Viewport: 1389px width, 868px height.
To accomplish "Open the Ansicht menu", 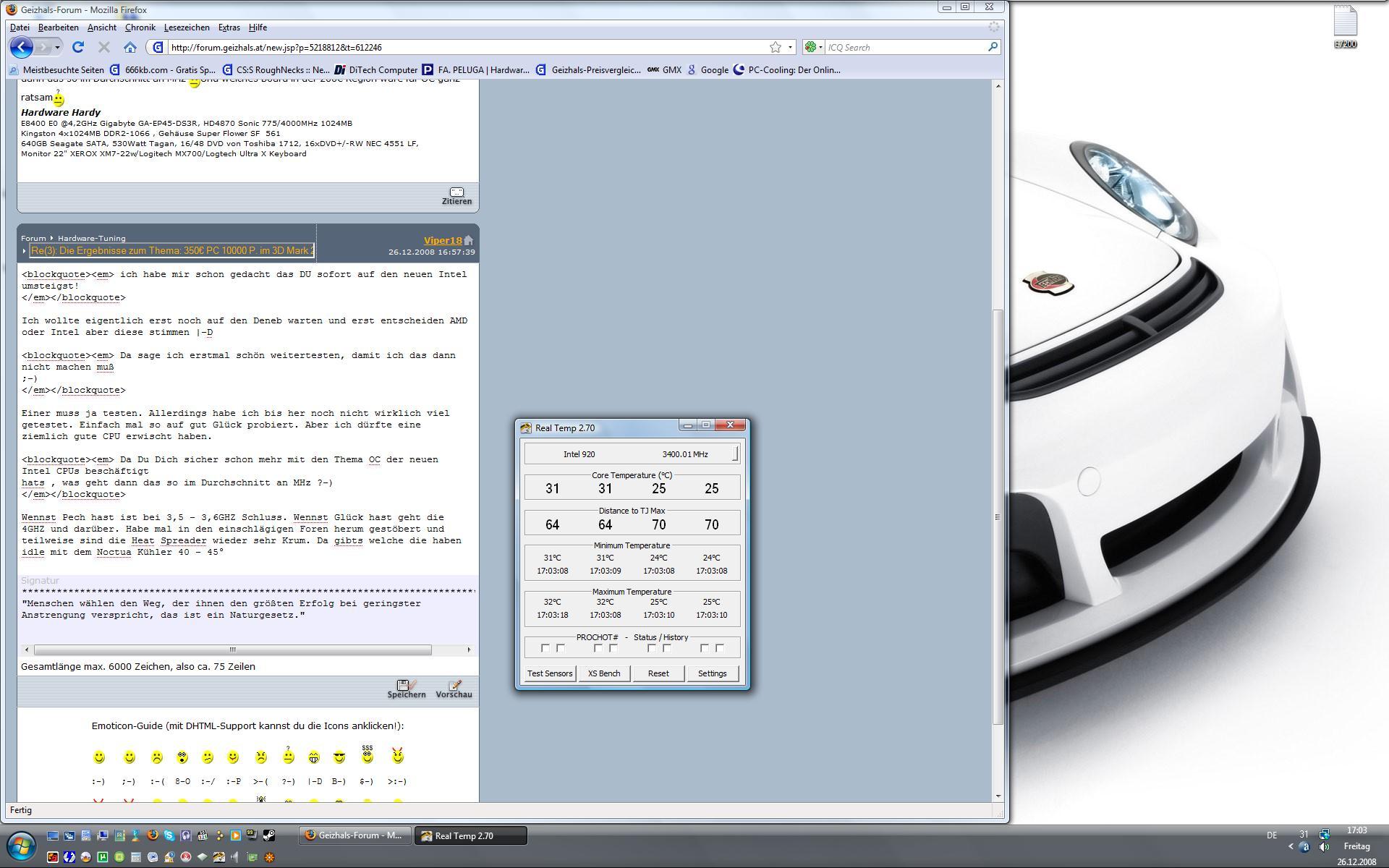I will coord(102,27).
